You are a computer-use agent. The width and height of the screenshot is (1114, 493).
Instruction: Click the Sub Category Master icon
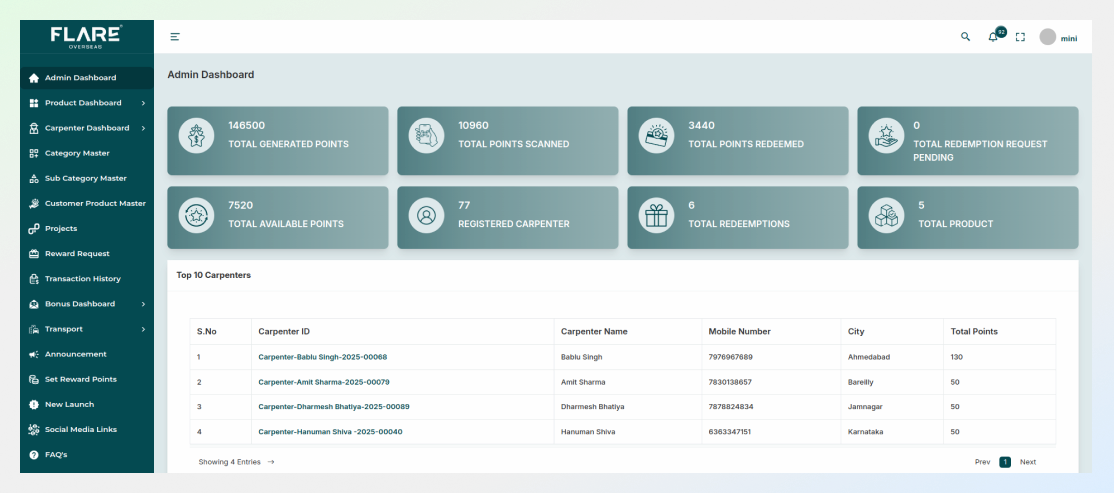(x=33, y=178)
